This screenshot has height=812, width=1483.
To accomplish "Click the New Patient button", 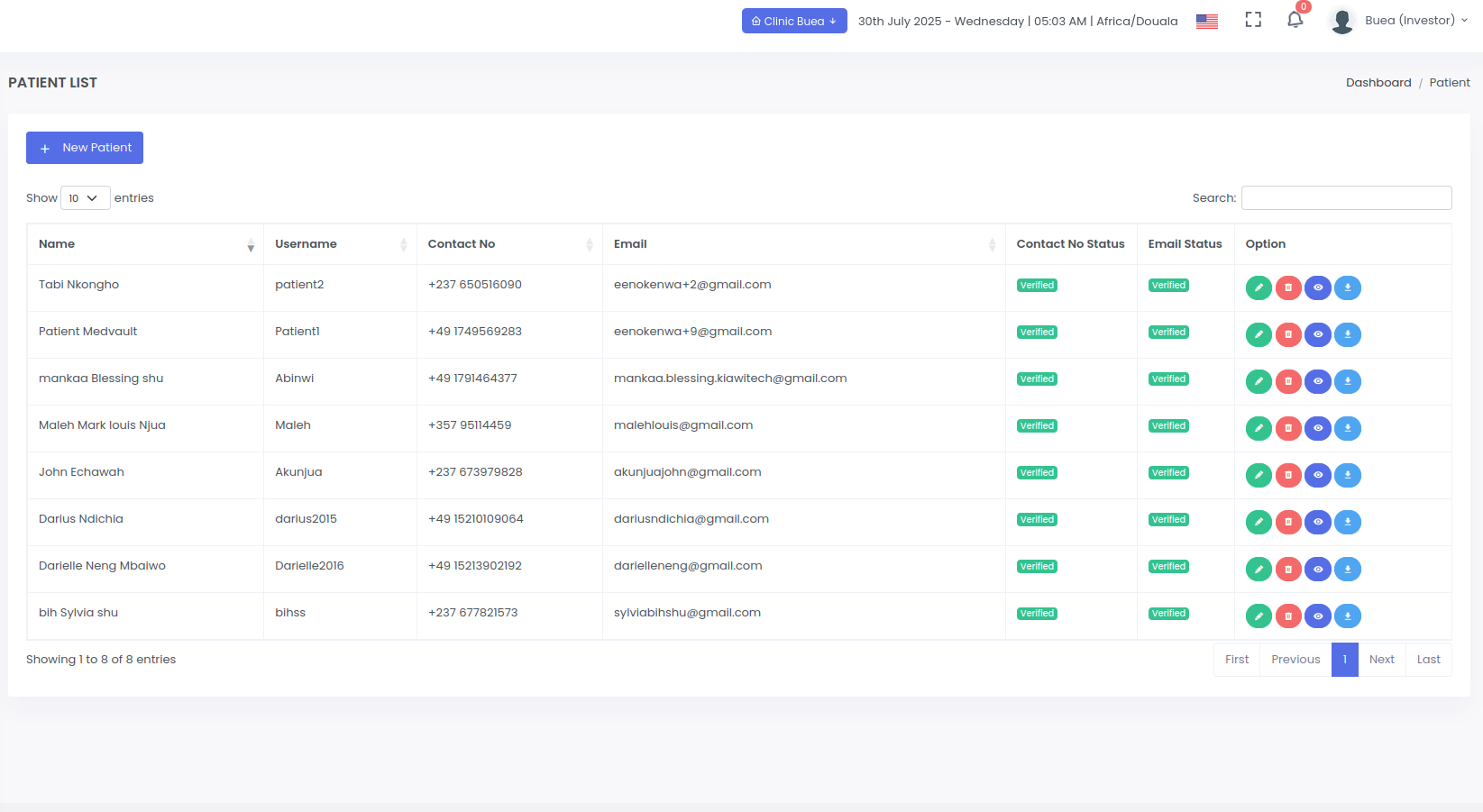I will [85, 148].
